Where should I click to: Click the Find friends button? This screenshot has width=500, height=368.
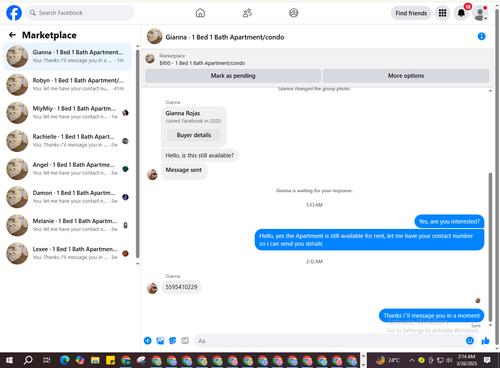411,13
